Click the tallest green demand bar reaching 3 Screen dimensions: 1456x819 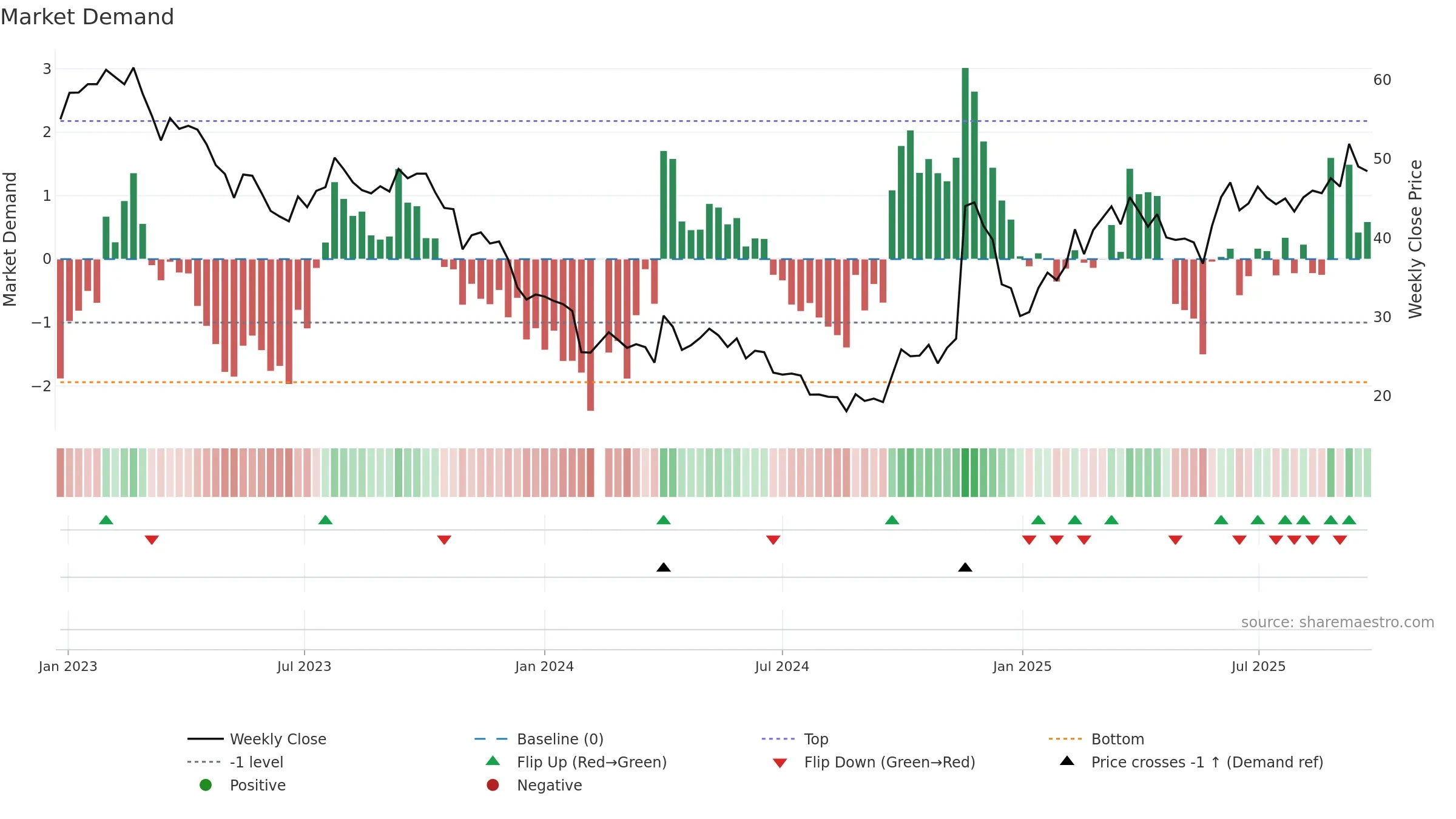tap(965, 164)
